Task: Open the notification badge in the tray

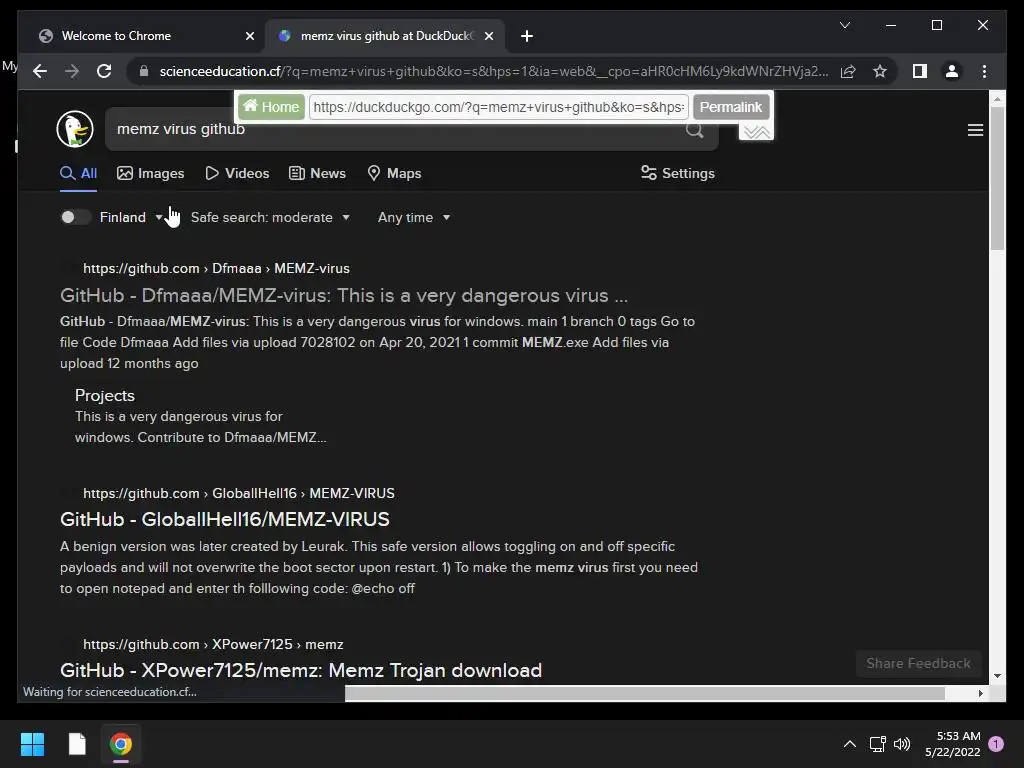Action: coord(996,744)
